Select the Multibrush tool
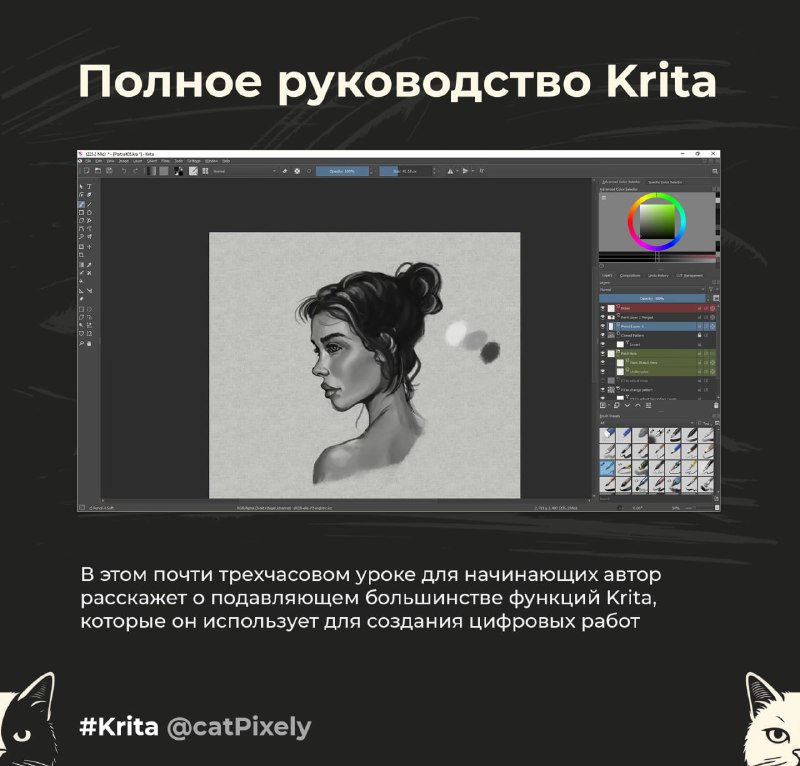 [89, 237]
